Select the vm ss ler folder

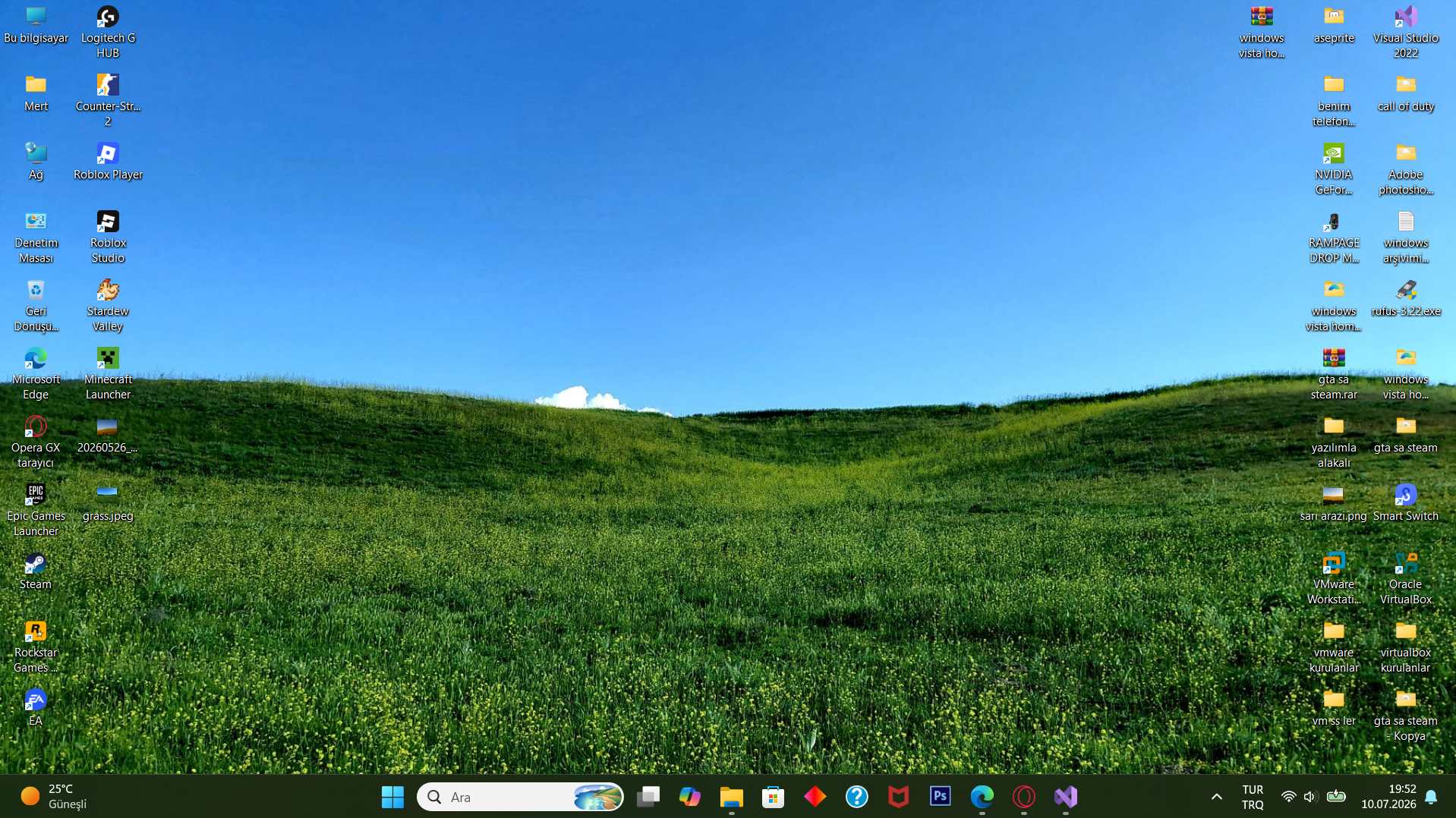pyautogui.click(x=1334, y=709)
